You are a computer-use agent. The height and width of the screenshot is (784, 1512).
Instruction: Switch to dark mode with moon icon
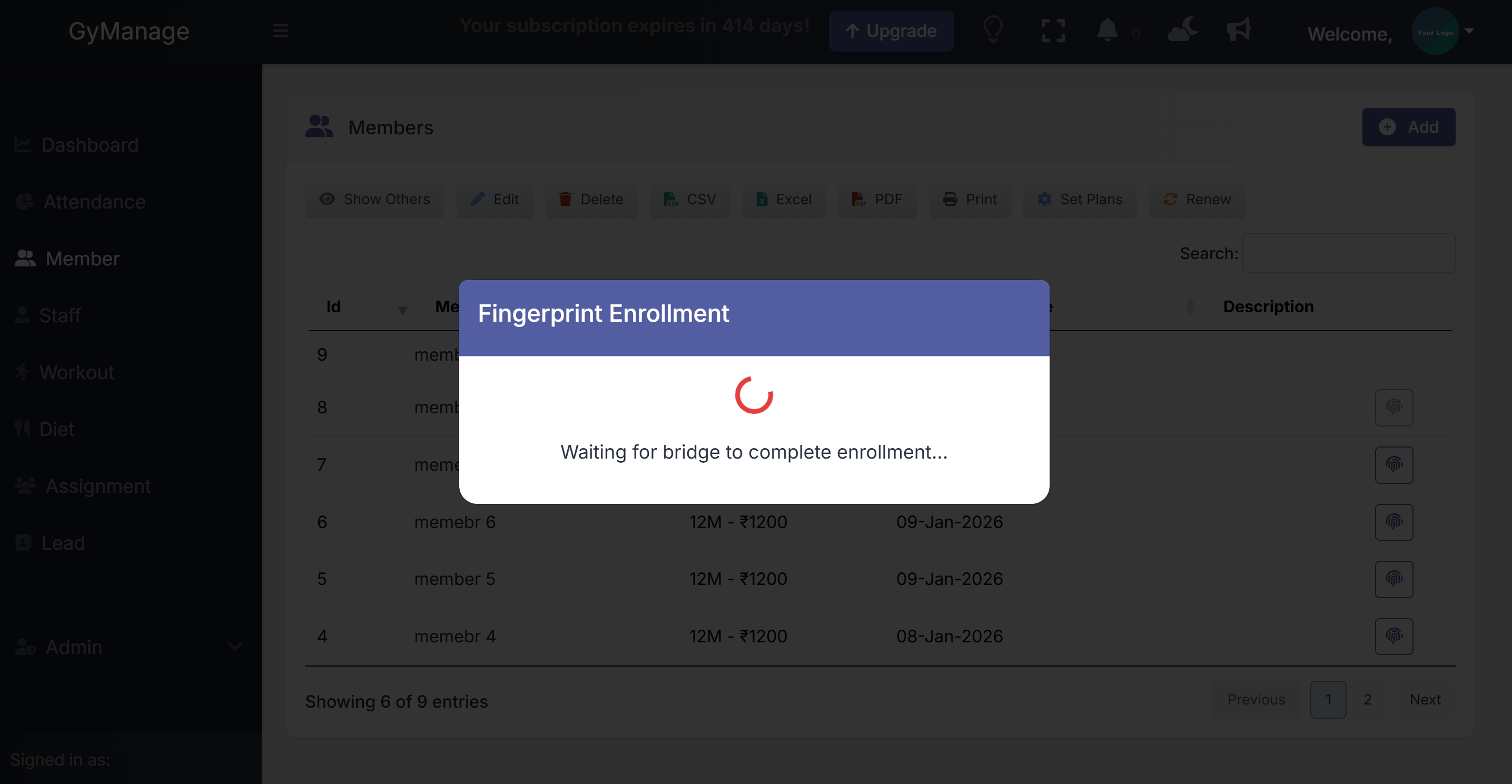[x=1182, y=31]
